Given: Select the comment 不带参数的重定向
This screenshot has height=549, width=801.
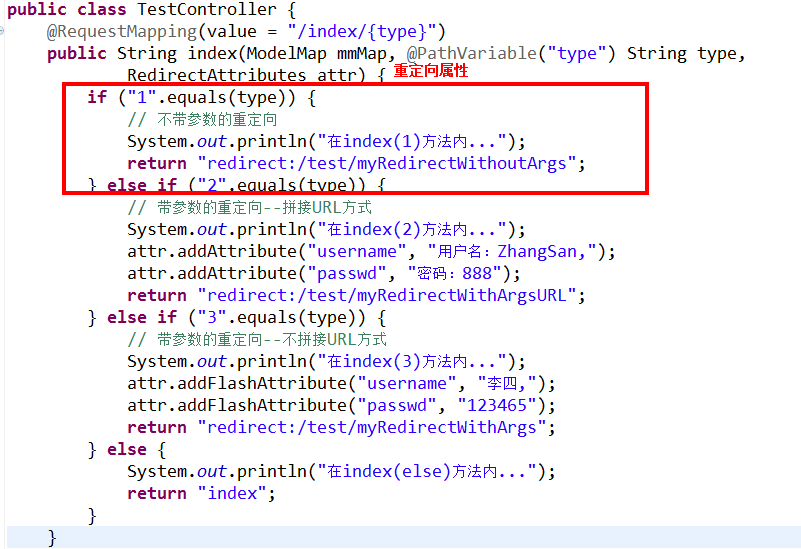Looking at the screenshot, I should click(202, 120).
